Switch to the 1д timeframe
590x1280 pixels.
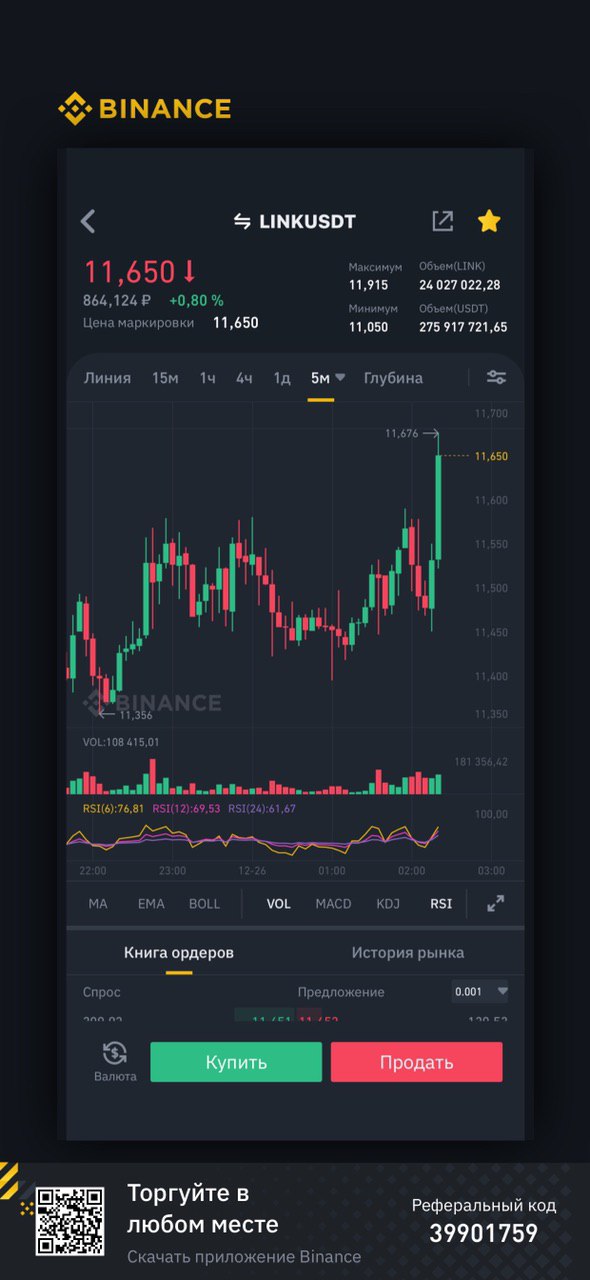click(282, 377)
